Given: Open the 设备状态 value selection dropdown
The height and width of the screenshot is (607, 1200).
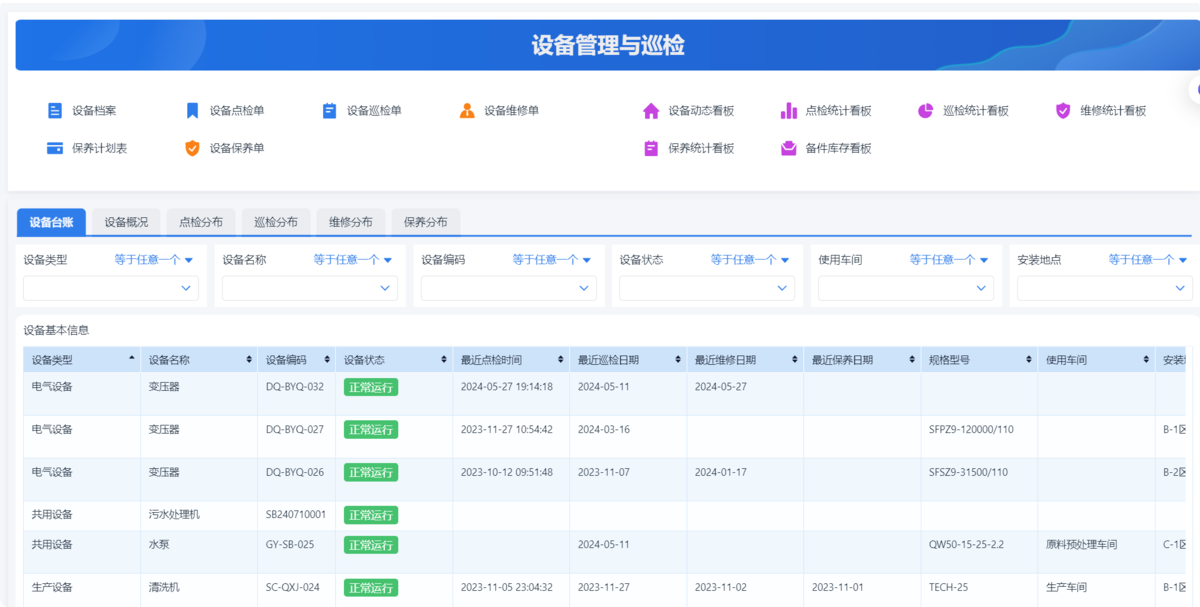Looking at the screenshot, I should click(x=706, y=288).
